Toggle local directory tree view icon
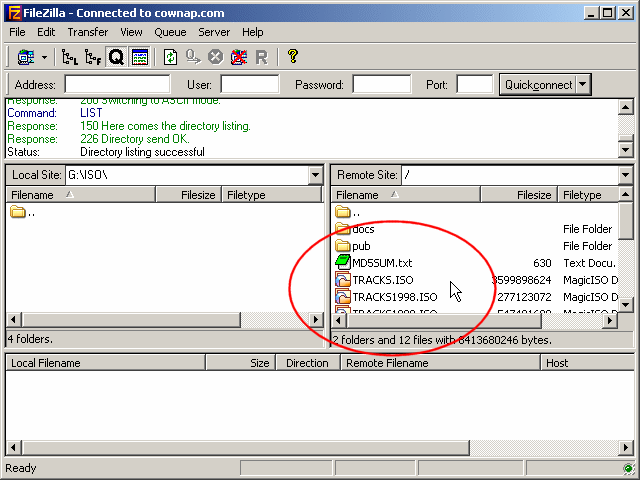 coord(70,58)
